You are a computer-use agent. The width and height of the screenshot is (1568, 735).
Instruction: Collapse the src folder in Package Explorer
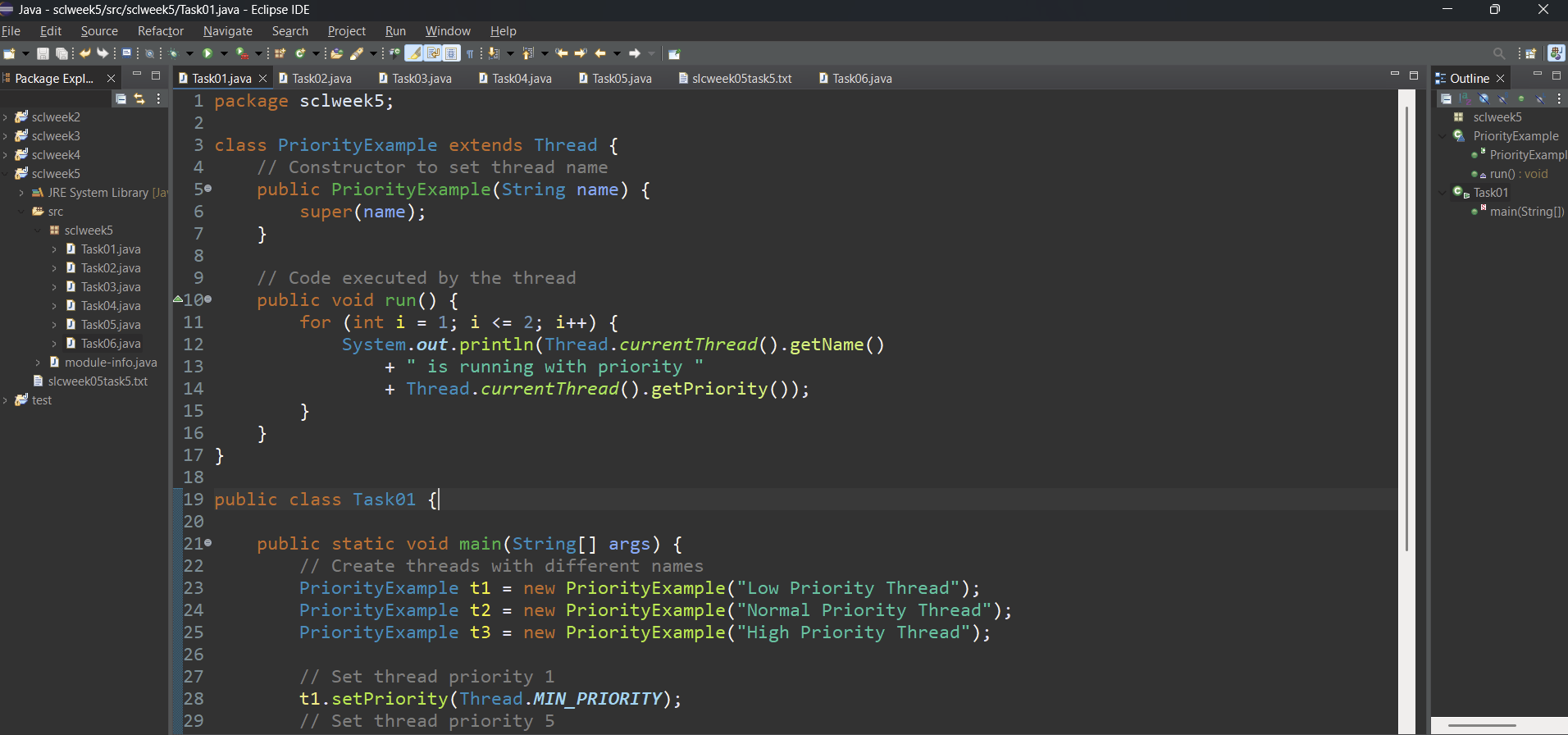22,212
